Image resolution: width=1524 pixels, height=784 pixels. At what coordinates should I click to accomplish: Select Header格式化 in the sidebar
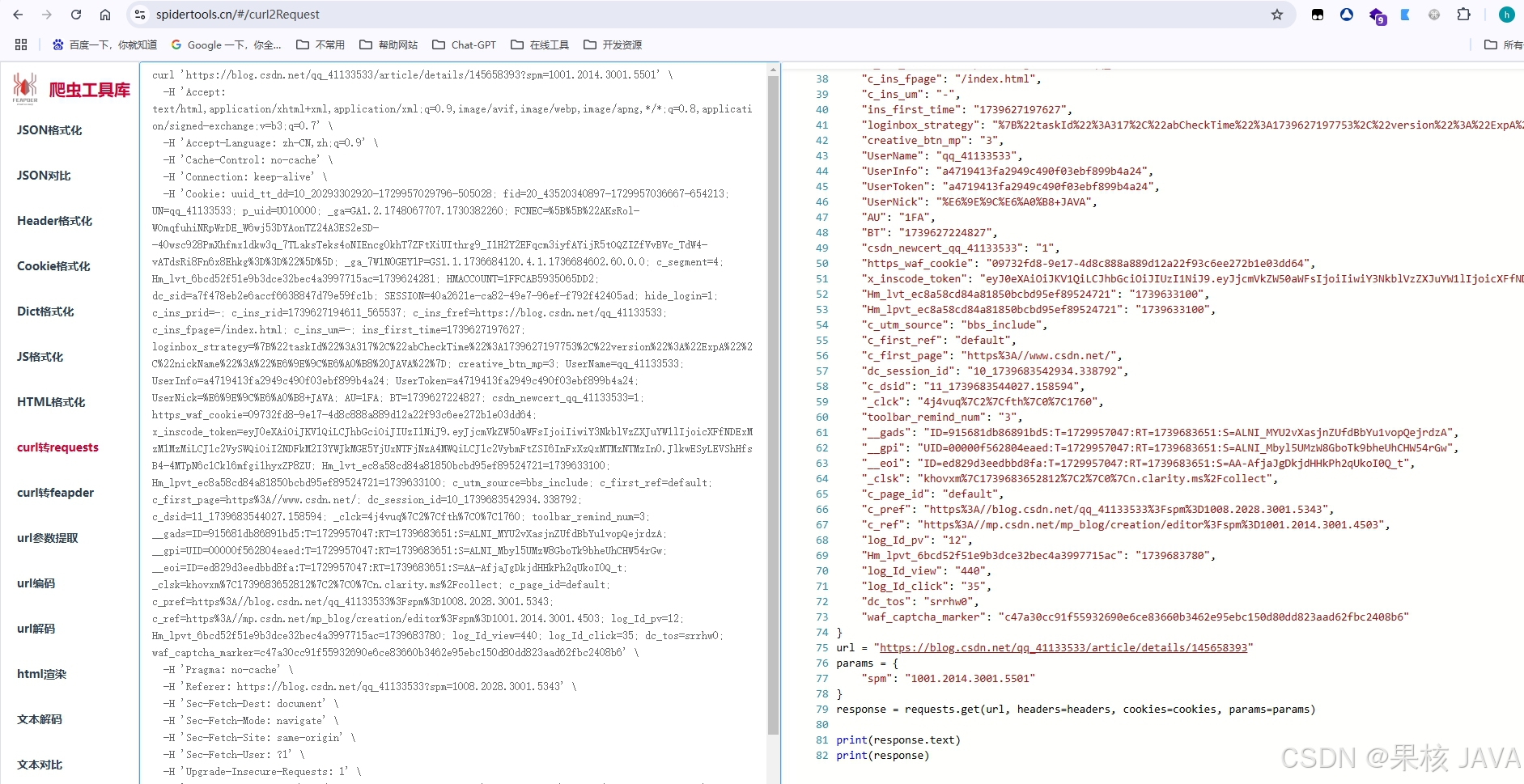point(54,221)
